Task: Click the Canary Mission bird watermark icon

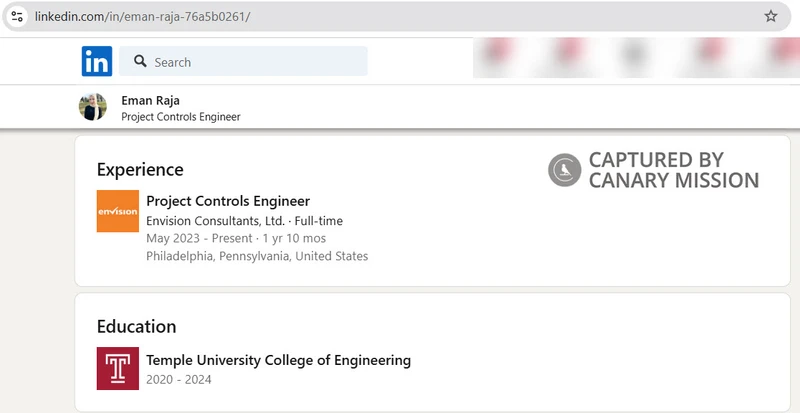Action: (565, 170)
